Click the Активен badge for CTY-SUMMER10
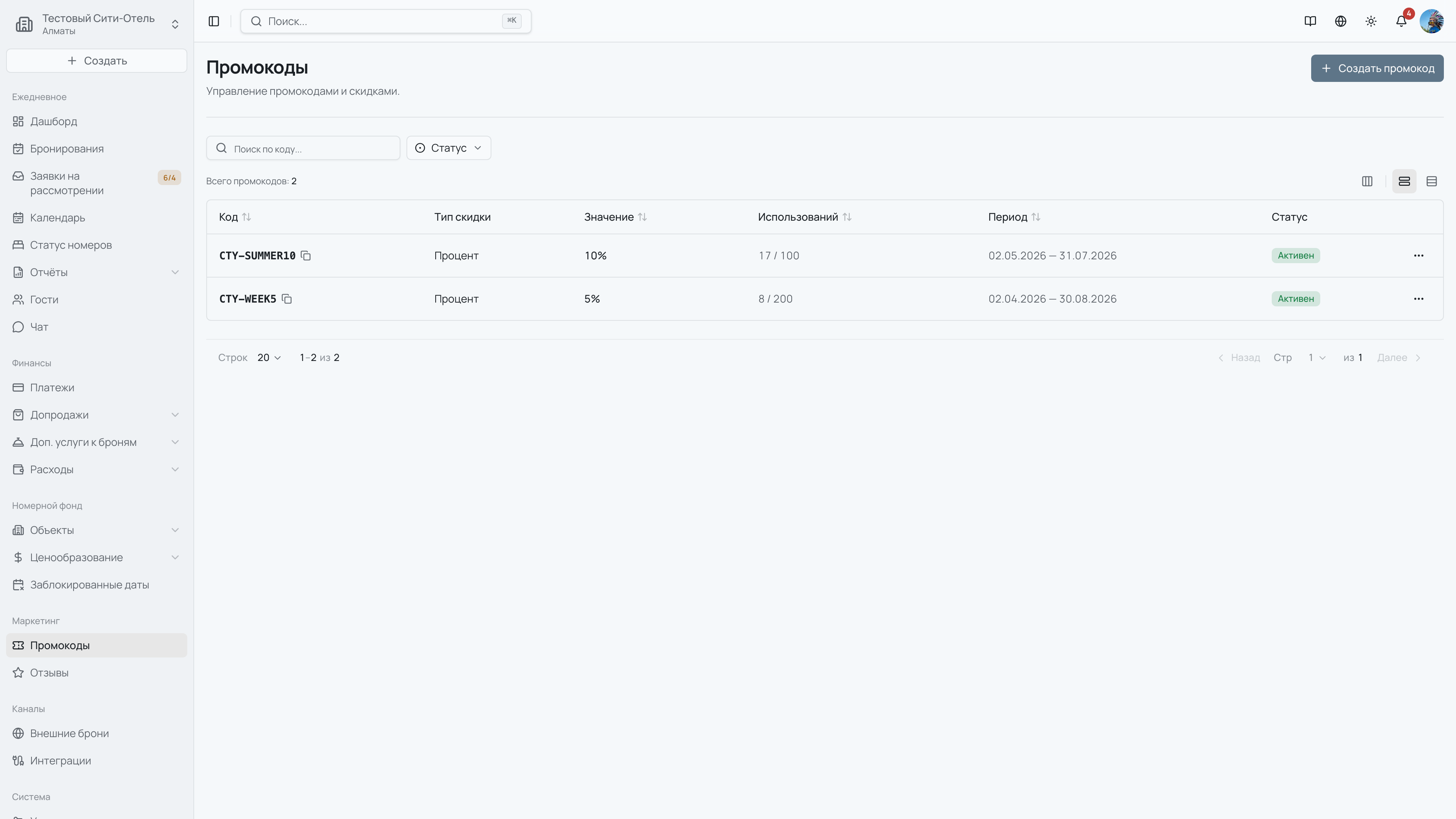 (x=1296, y=256)
